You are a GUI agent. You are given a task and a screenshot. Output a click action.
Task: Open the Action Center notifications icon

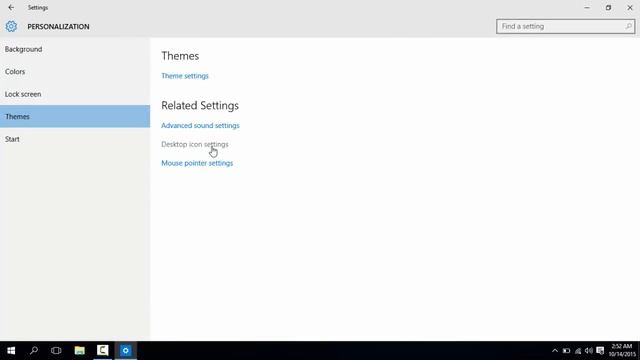click(600, 351)
